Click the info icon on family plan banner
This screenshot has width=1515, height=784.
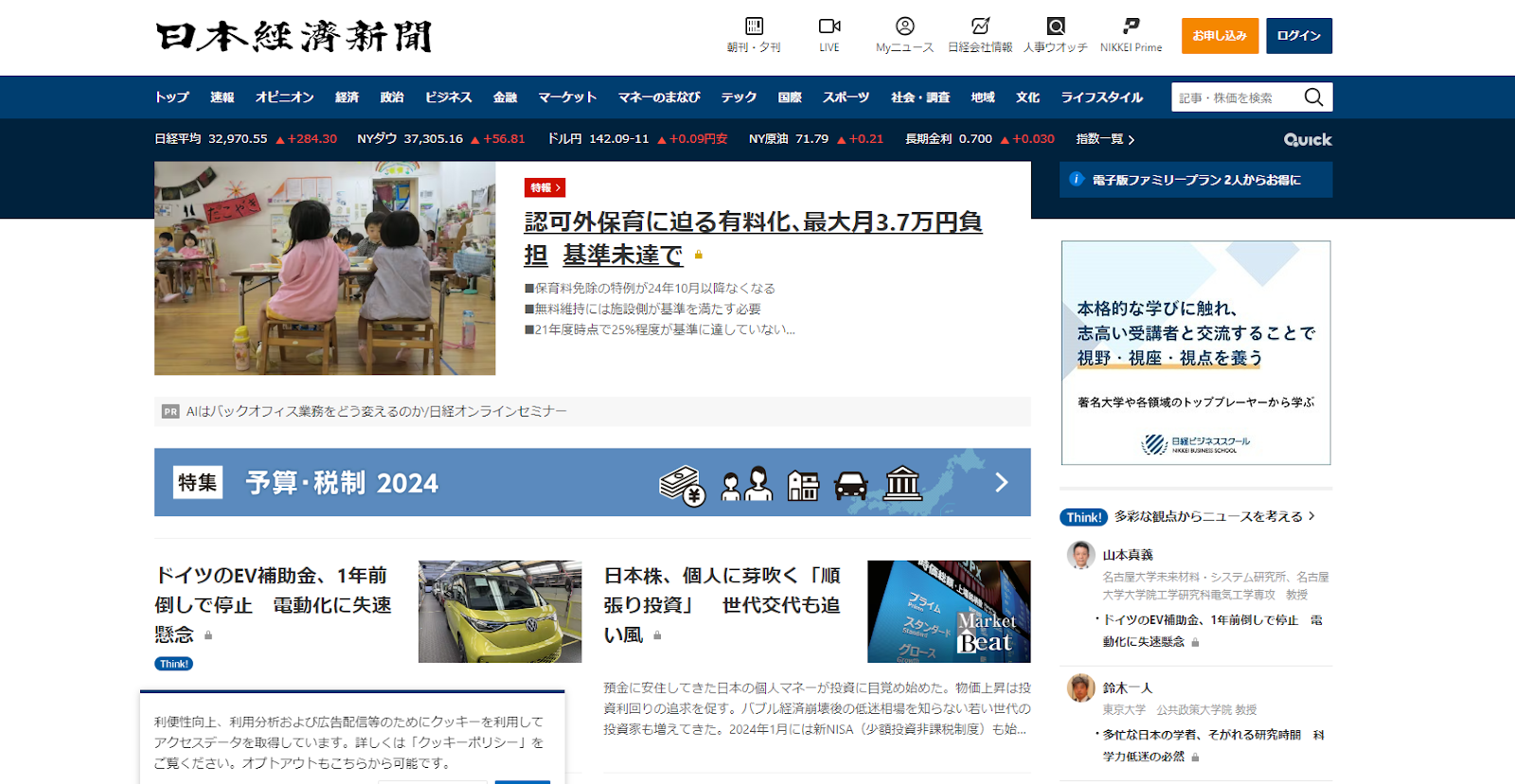[x=1076, y=179]
